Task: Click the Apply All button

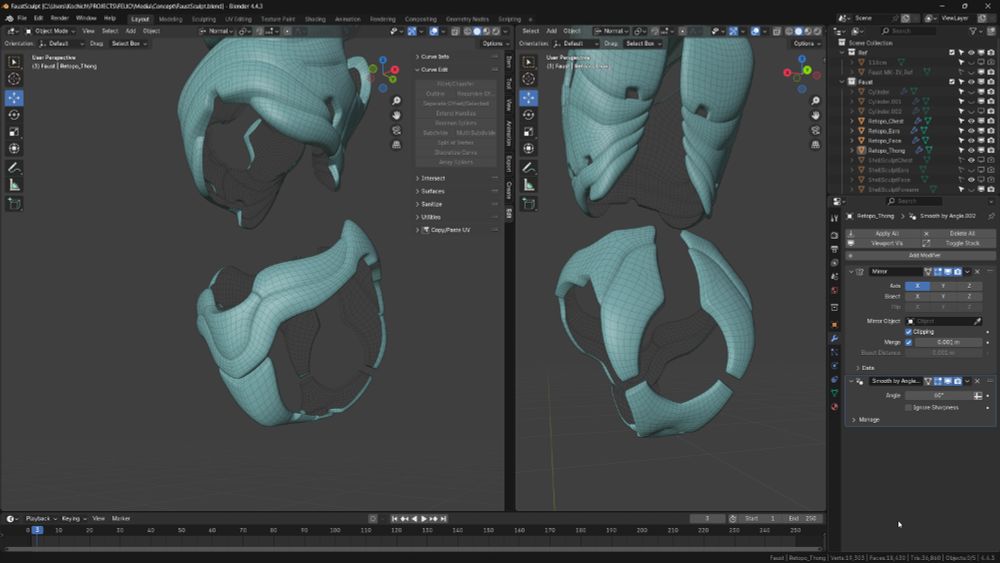Action: (x=887, y=233)
